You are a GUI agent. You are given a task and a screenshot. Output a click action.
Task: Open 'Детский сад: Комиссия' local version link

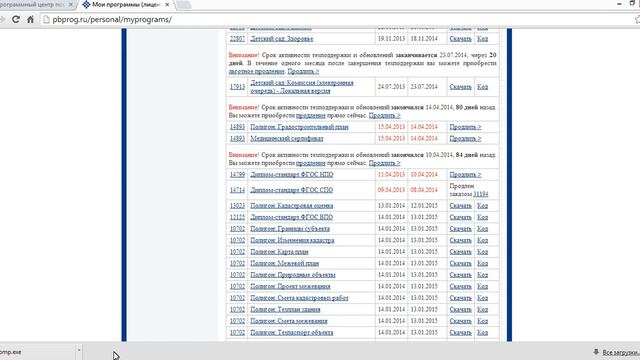(x=302, y=87)
